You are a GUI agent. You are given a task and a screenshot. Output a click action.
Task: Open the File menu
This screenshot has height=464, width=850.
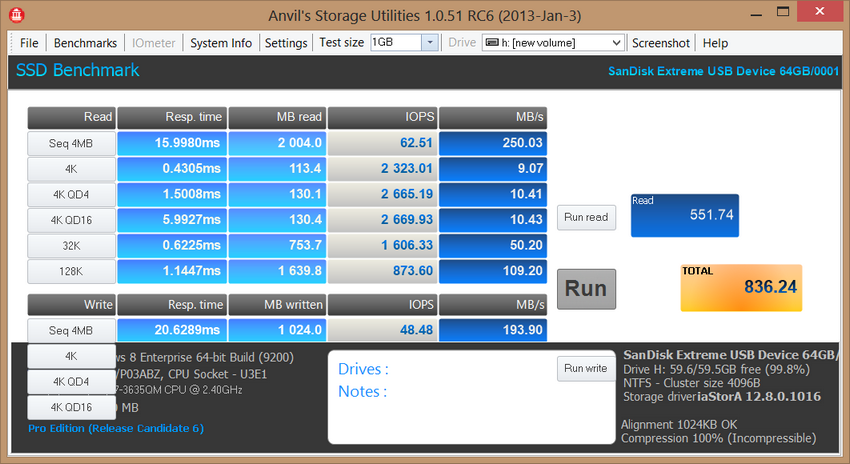29,43
